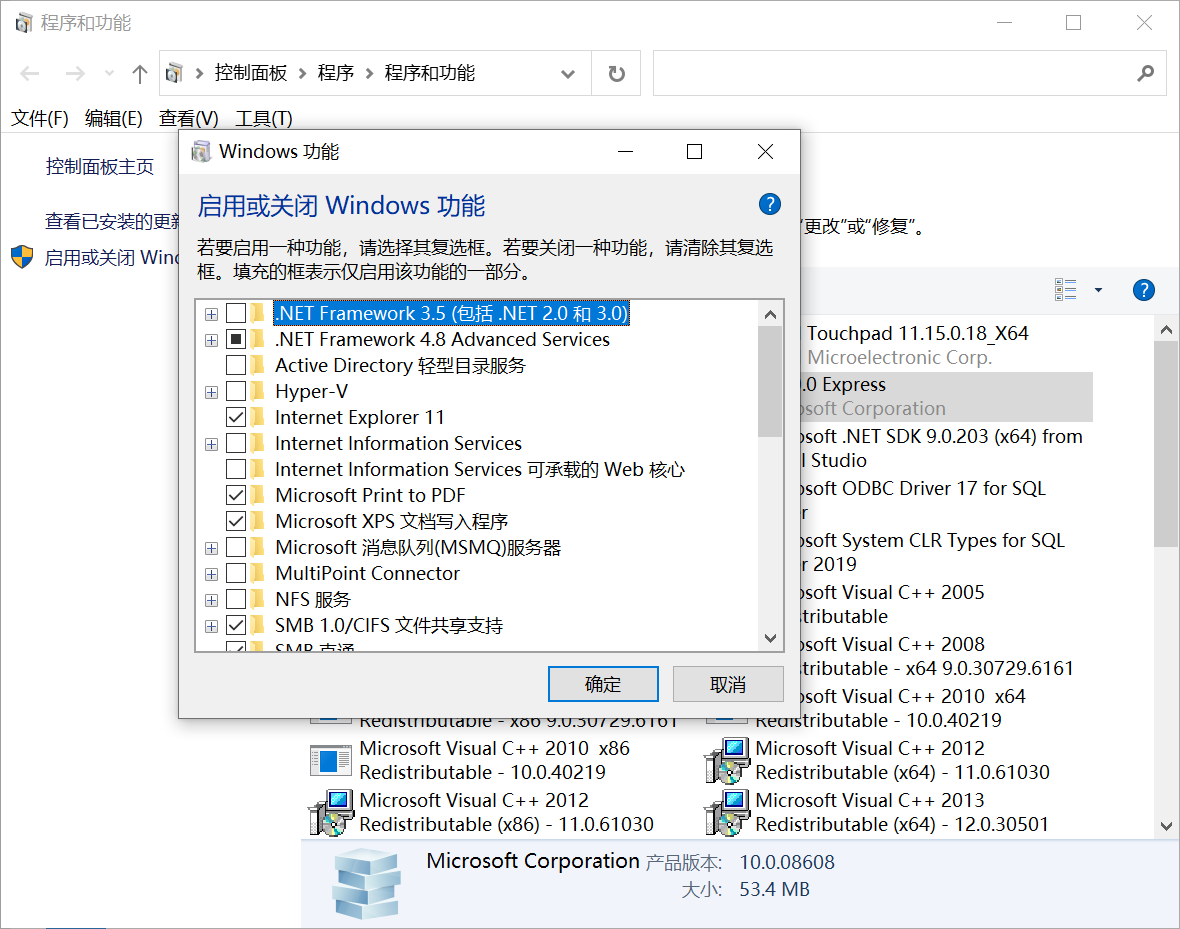This screenshot has height=929, width=1180.
Task: Check Active Directory 轻型目录服务
Action: (x=236, y=365)
